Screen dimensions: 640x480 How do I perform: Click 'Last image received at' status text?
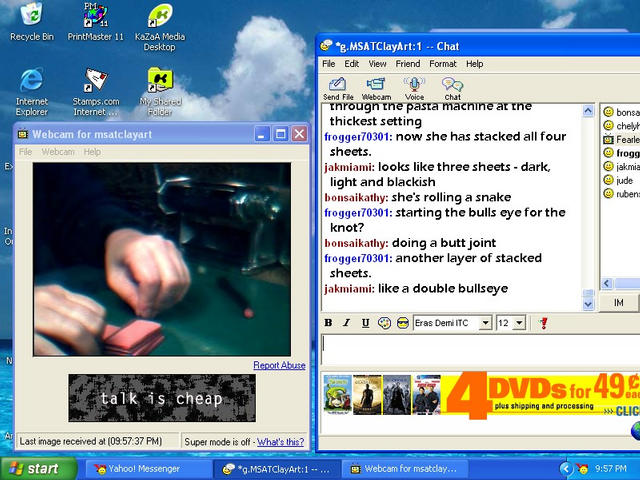pyautogui.click(x=91, y=442)
